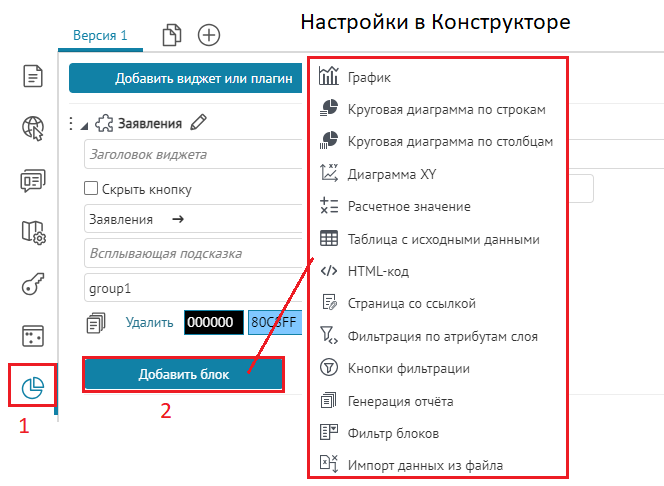The height and width of the screenshot is (486, 664).
Task: Toggle the Скрыть кнопку checkbox
Action: click(x=91, y=188)
